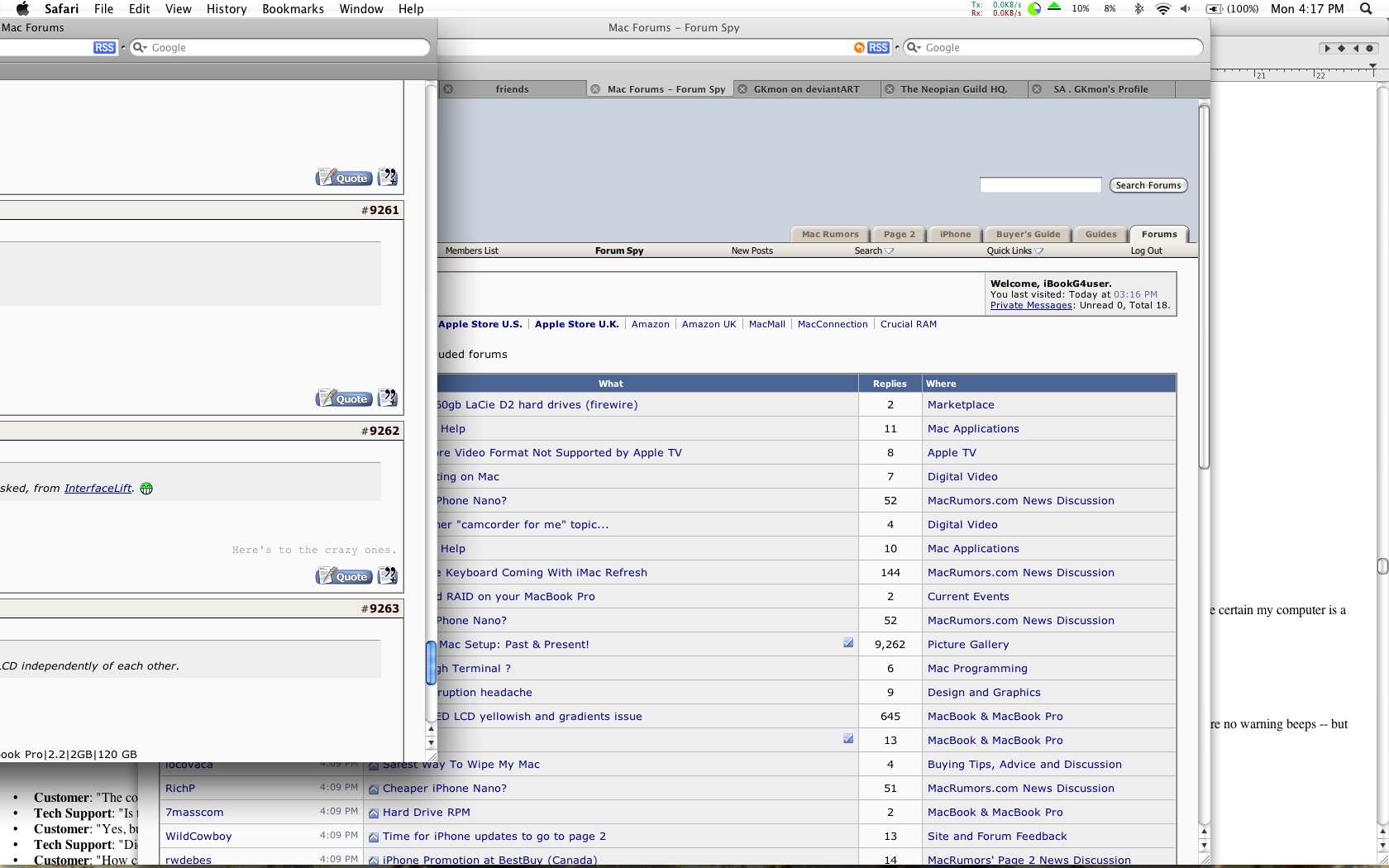Click the orange SnapBack icon beside RSS
1389x868 pixels.
tap(859, 48)
